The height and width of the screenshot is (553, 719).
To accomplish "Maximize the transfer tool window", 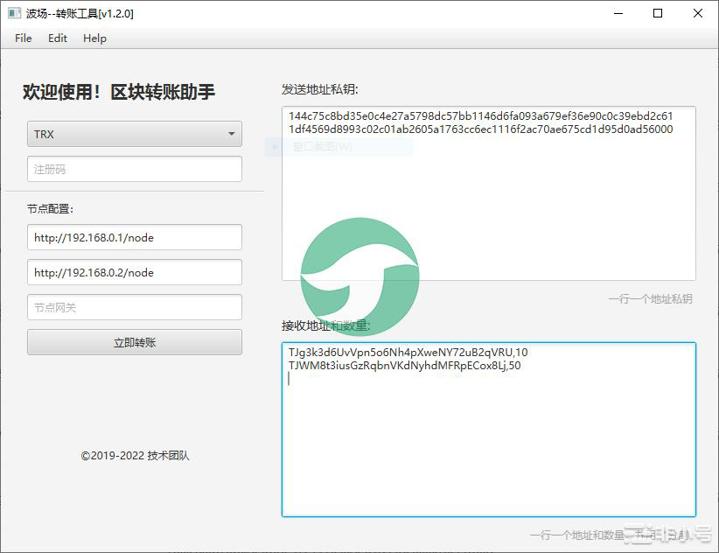I will (x=658, y=13).
